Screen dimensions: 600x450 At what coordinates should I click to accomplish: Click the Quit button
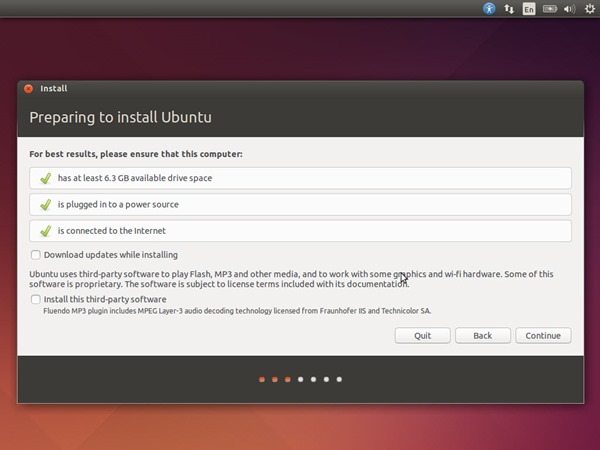pyautogui.click(x=422, y=336)
